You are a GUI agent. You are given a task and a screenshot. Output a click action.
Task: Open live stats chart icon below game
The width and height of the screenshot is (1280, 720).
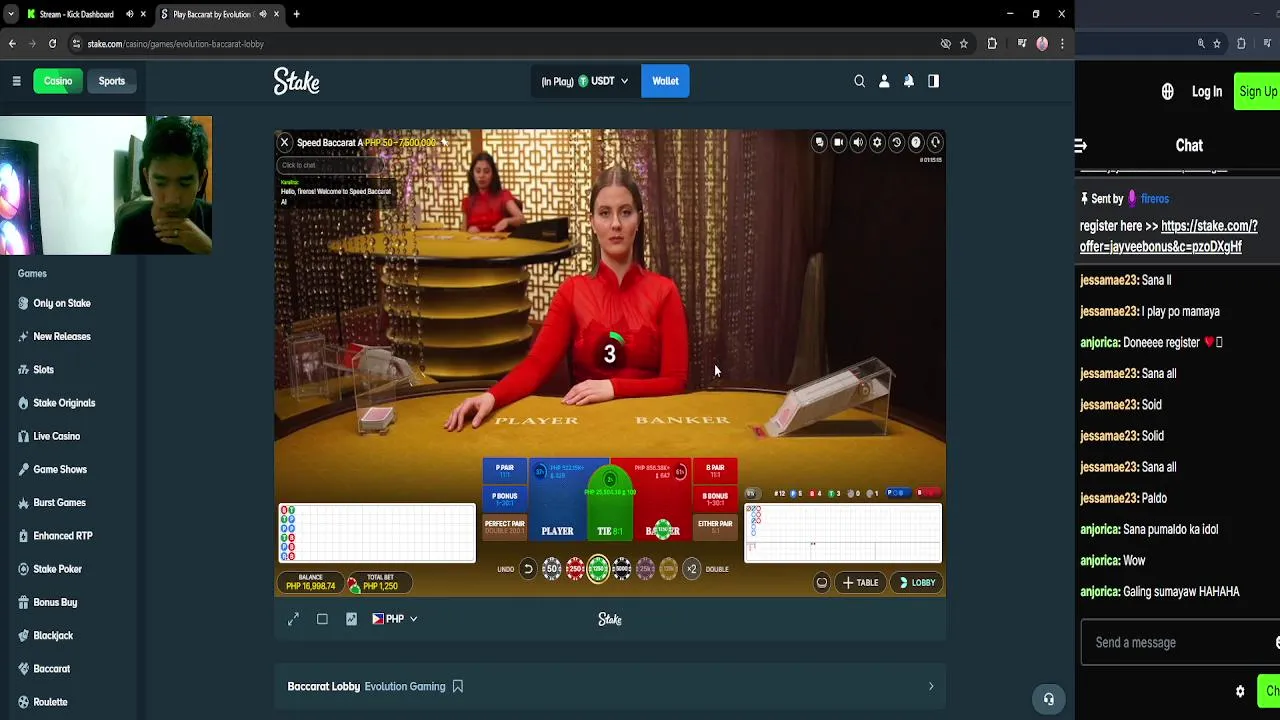click(x=351, y=619)
